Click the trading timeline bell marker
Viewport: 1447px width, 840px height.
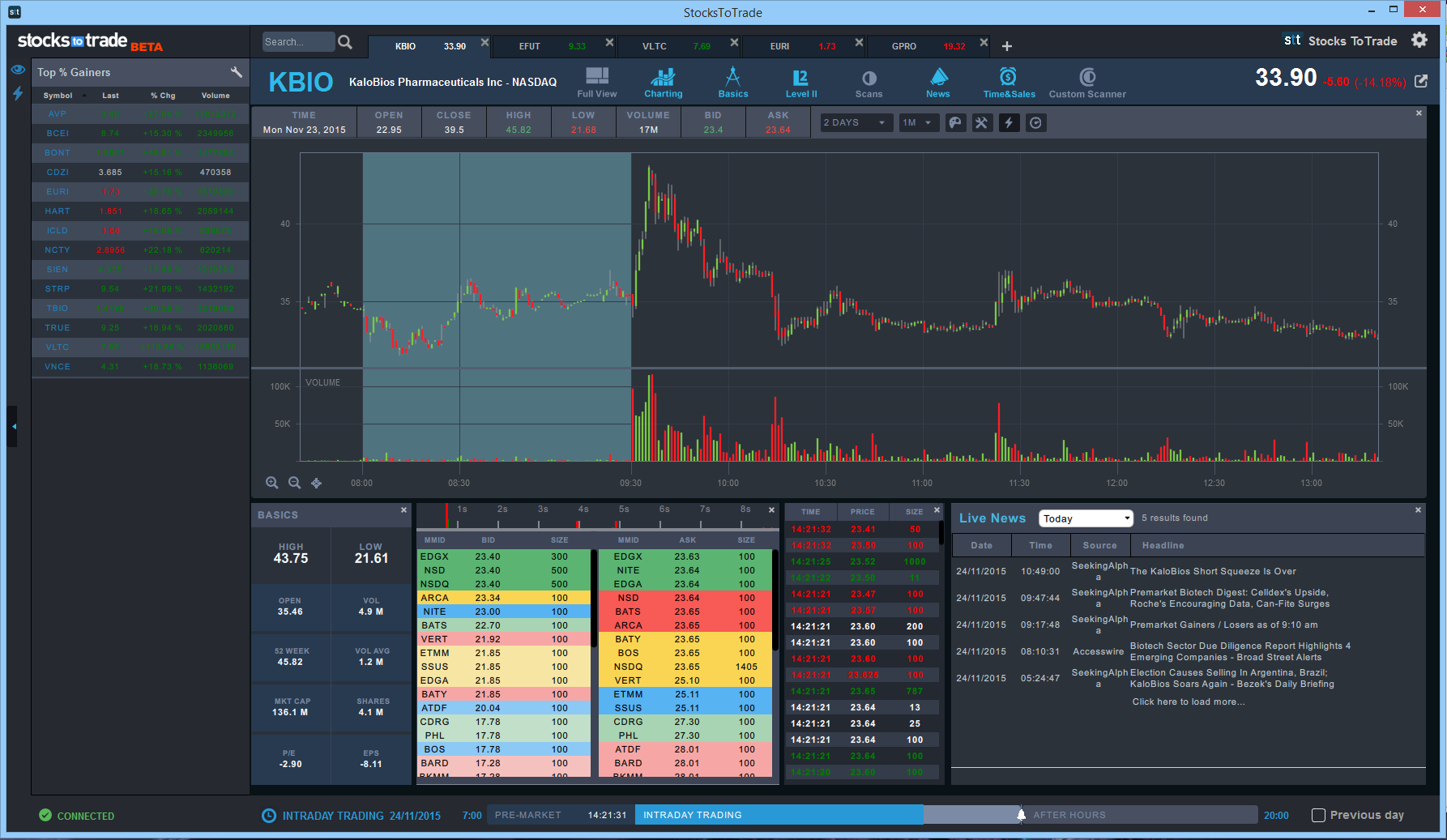(x=1021, y=814)
